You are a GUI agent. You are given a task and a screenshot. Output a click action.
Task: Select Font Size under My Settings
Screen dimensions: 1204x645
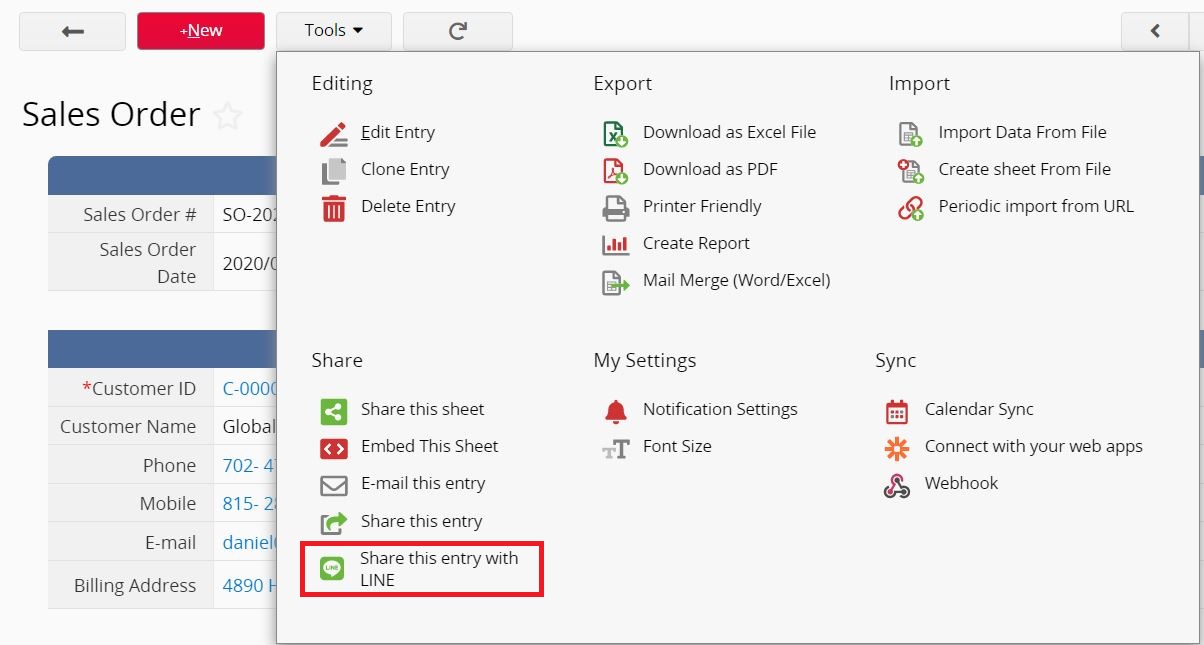pos(677,447)
